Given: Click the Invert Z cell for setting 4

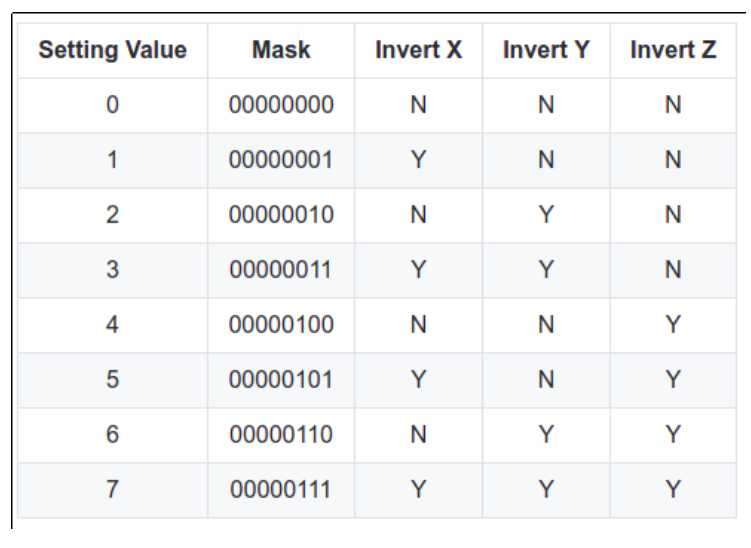Looking at the screenshot, I should (x=673, y=326).
